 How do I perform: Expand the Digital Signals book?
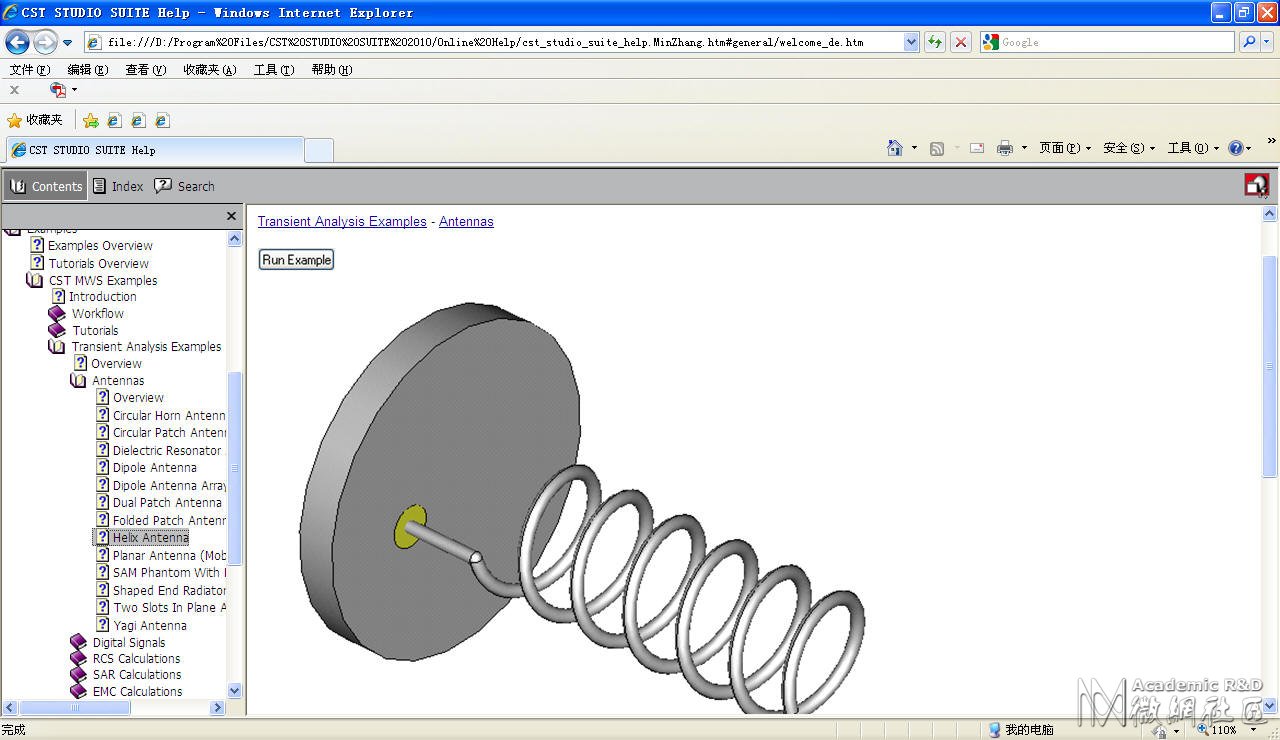tap(78, 643)
